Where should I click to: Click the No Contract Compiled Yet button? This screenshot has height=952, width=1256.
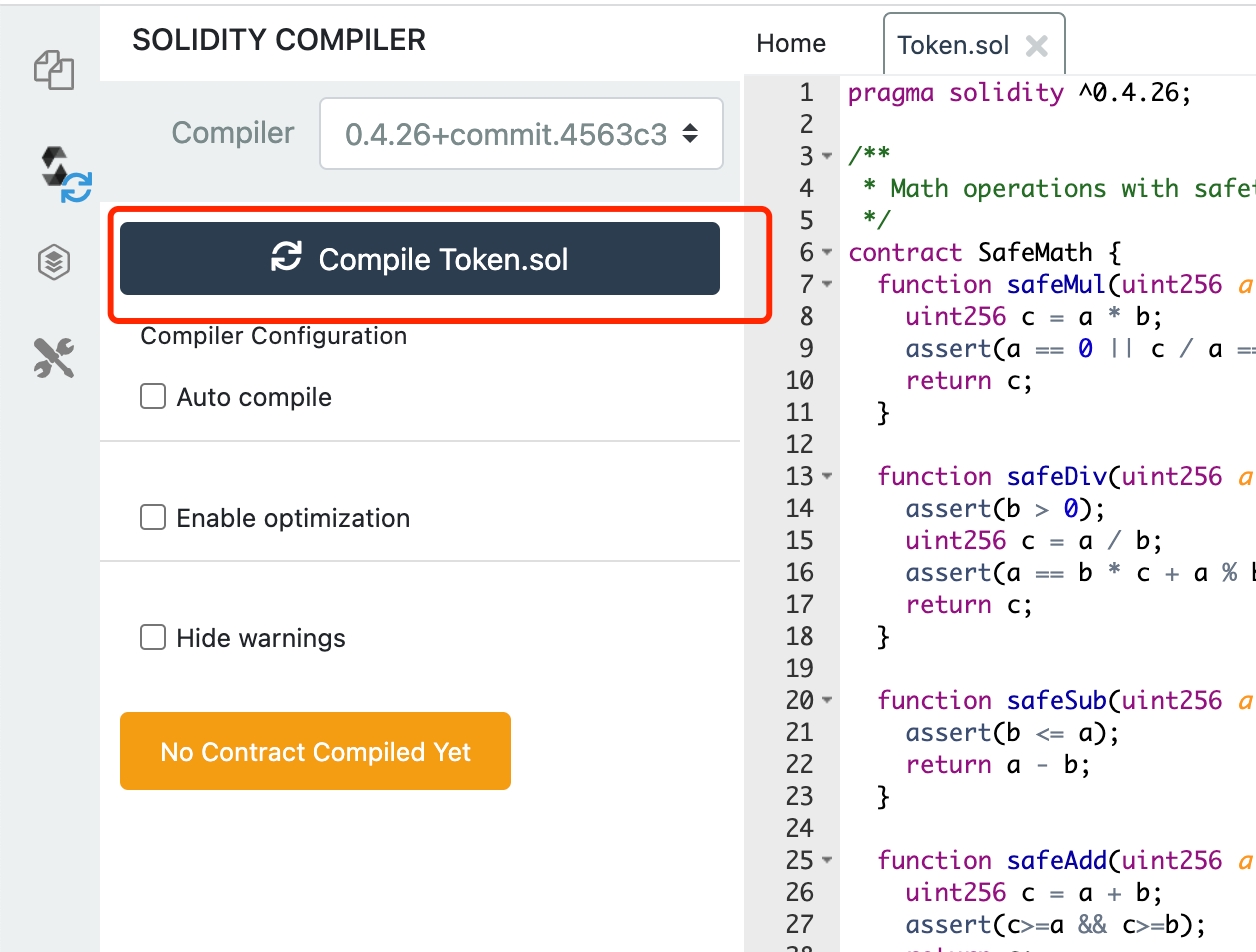pos(315,752)
